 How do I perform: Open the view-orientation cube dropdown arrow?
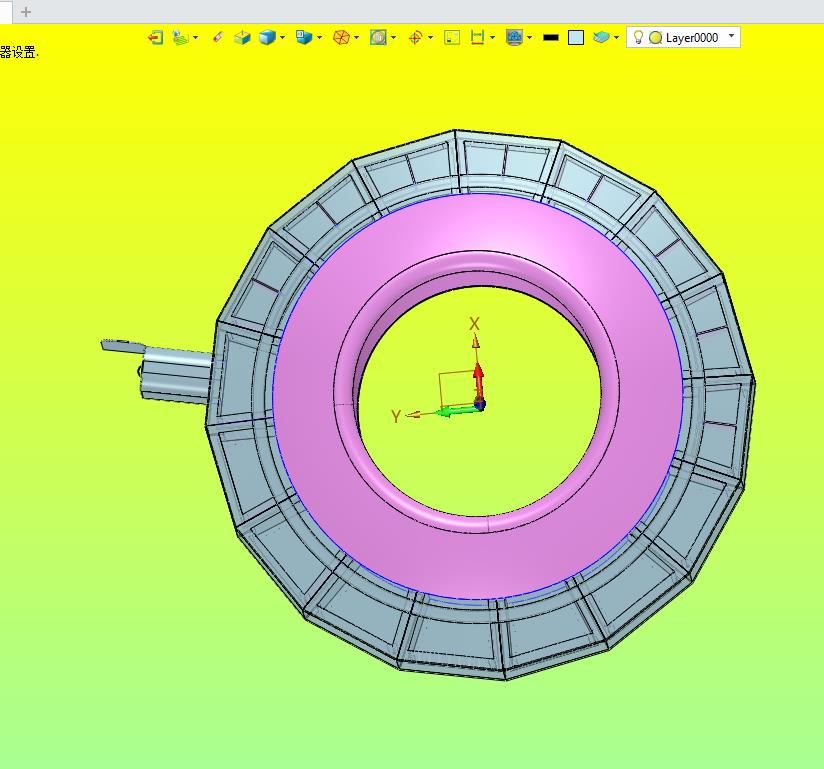[x=320, y=38]
